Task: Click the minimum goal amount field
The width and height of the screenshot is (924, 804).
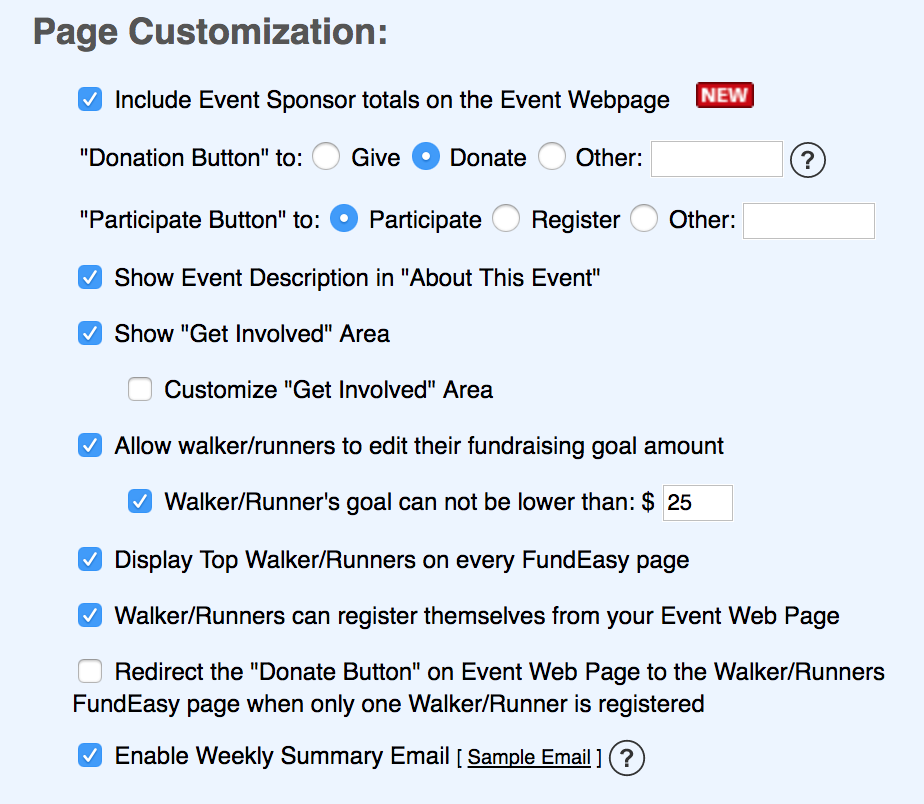Action: click(x=698, y=503)
